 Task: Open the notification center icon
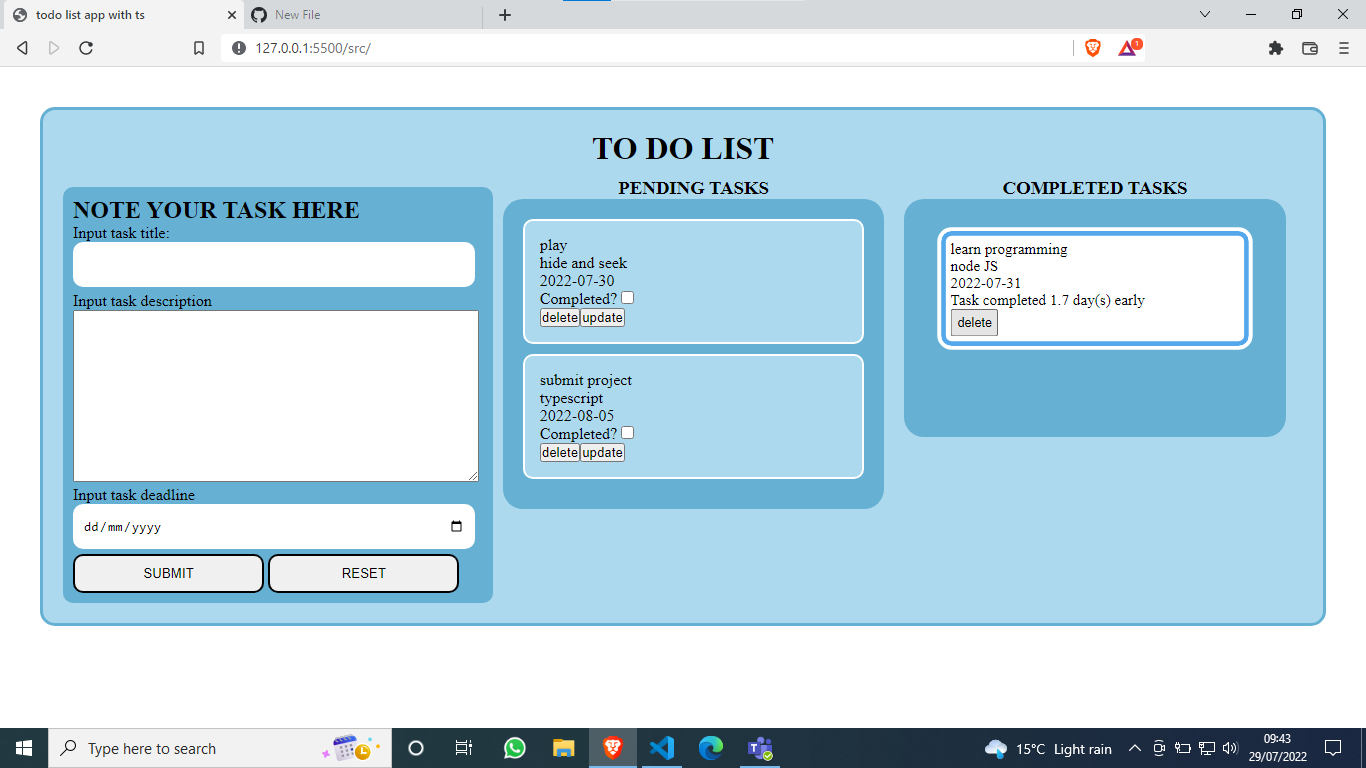pos(1333,748)
